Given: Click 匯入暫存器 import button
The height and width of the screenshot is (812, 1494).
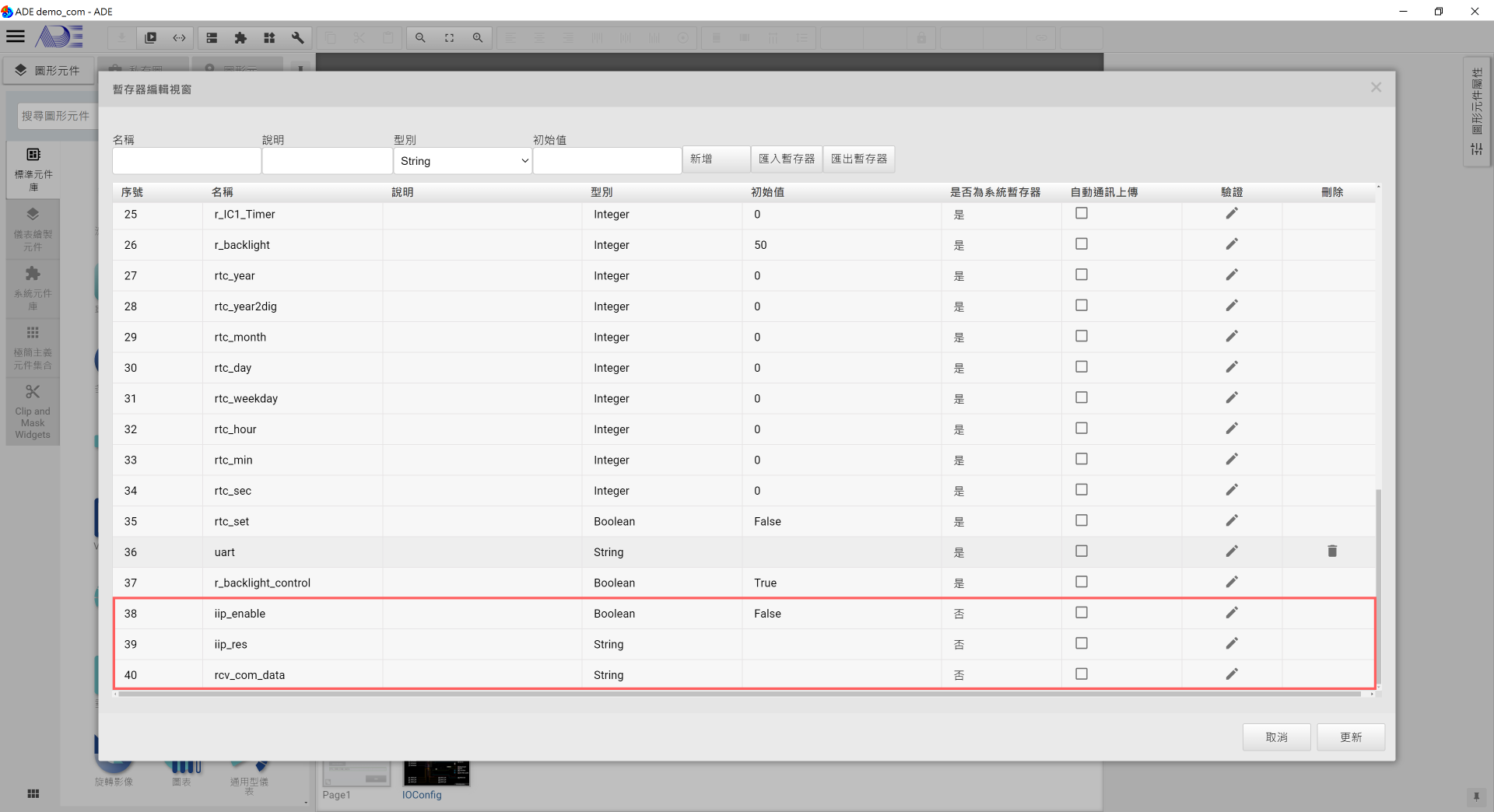Looking at the screenshot, I should pos(787,159).
